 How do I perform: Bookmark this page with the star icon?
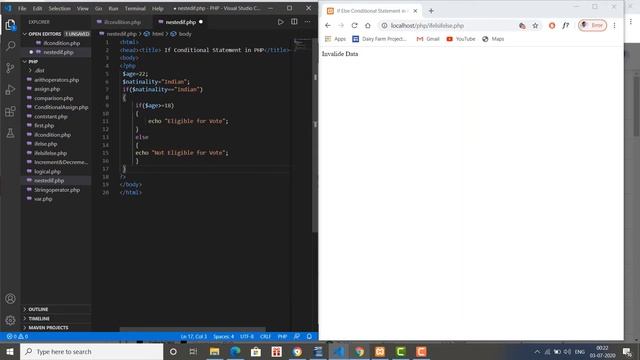[535, 26]
